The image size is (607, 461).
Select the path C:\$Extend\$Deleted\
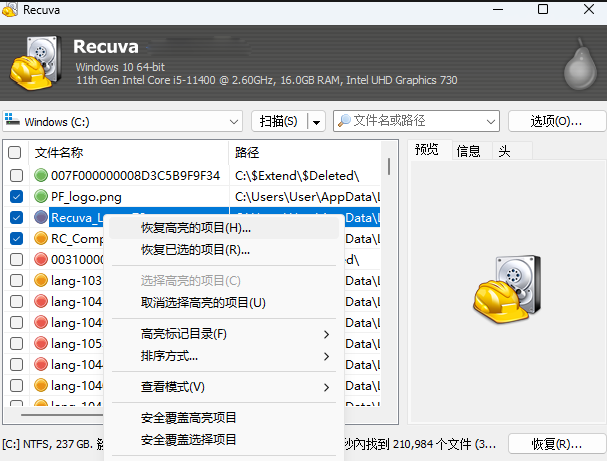(297, 176)
